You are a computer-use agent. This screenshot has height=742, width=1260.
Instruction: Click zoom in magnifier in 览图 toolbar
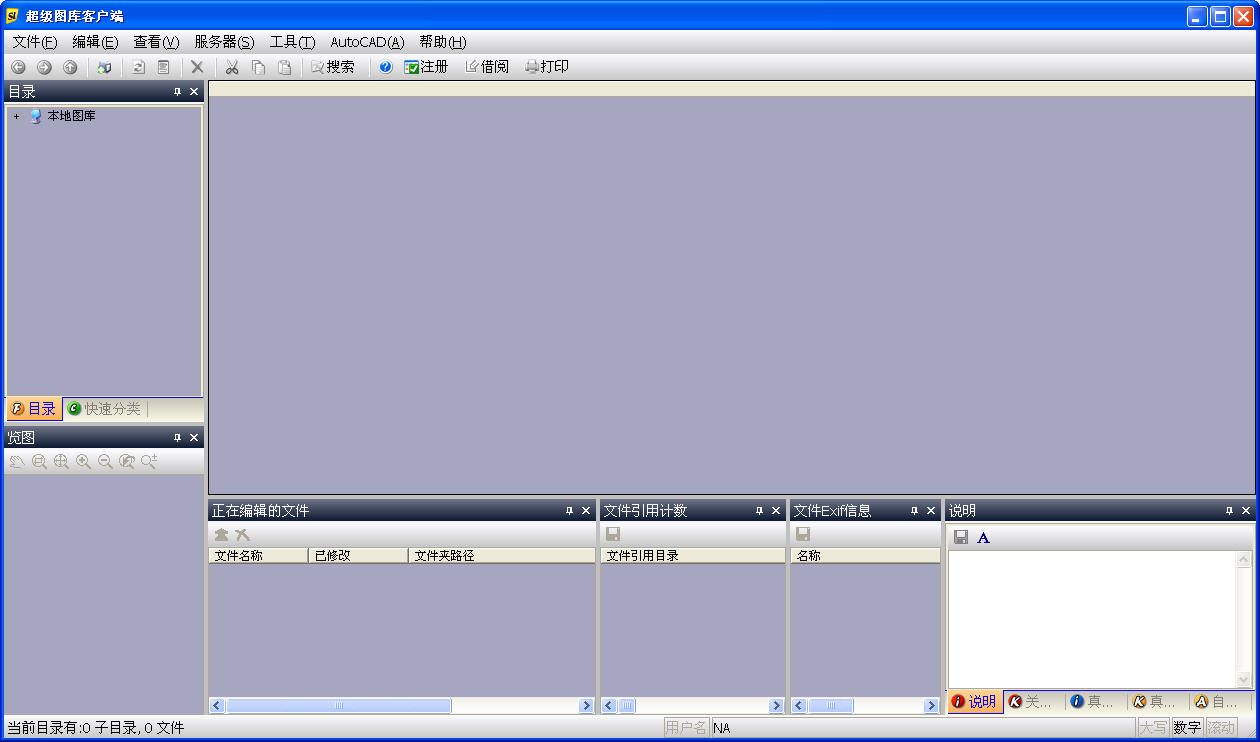click(x=83, y=461)
